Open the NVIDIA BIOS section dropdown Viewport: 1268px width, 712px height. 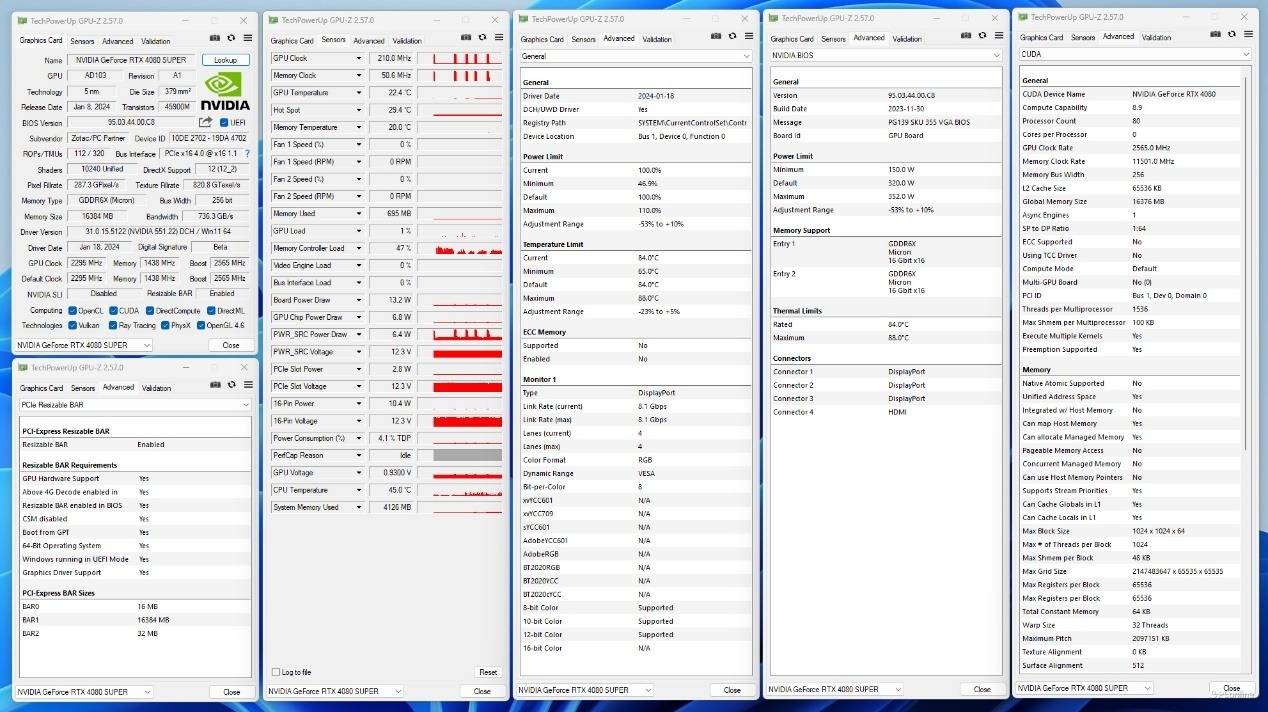click(x=885, y=55)
